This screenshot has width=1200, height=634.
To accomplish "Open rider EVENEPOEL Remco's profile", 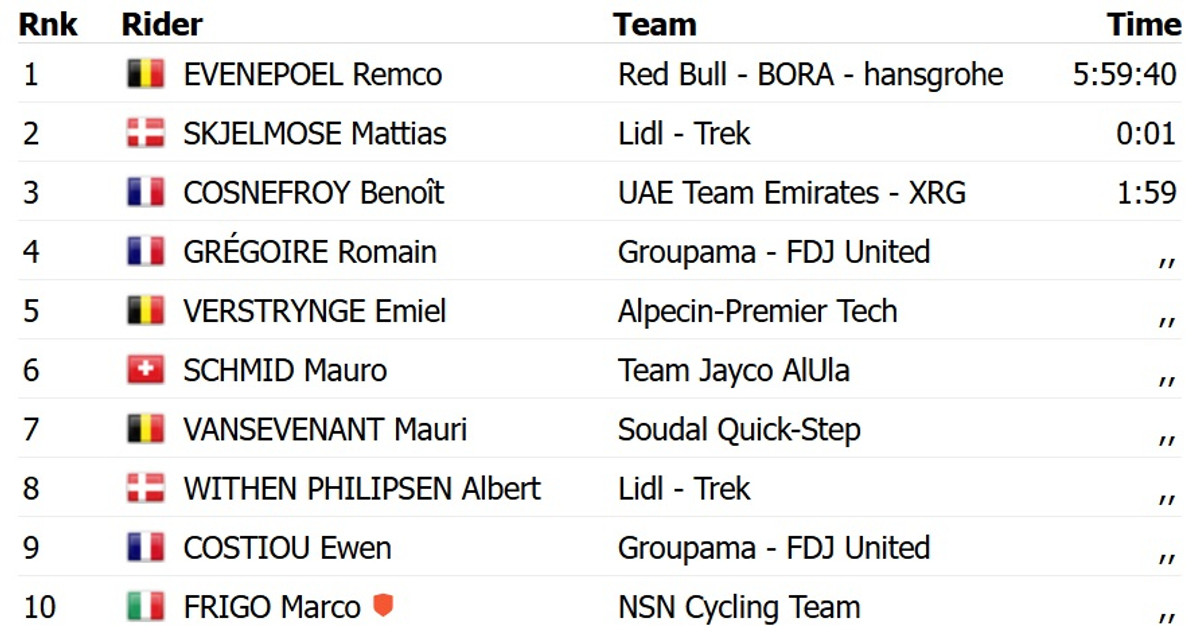I will [x=312, y=75].
